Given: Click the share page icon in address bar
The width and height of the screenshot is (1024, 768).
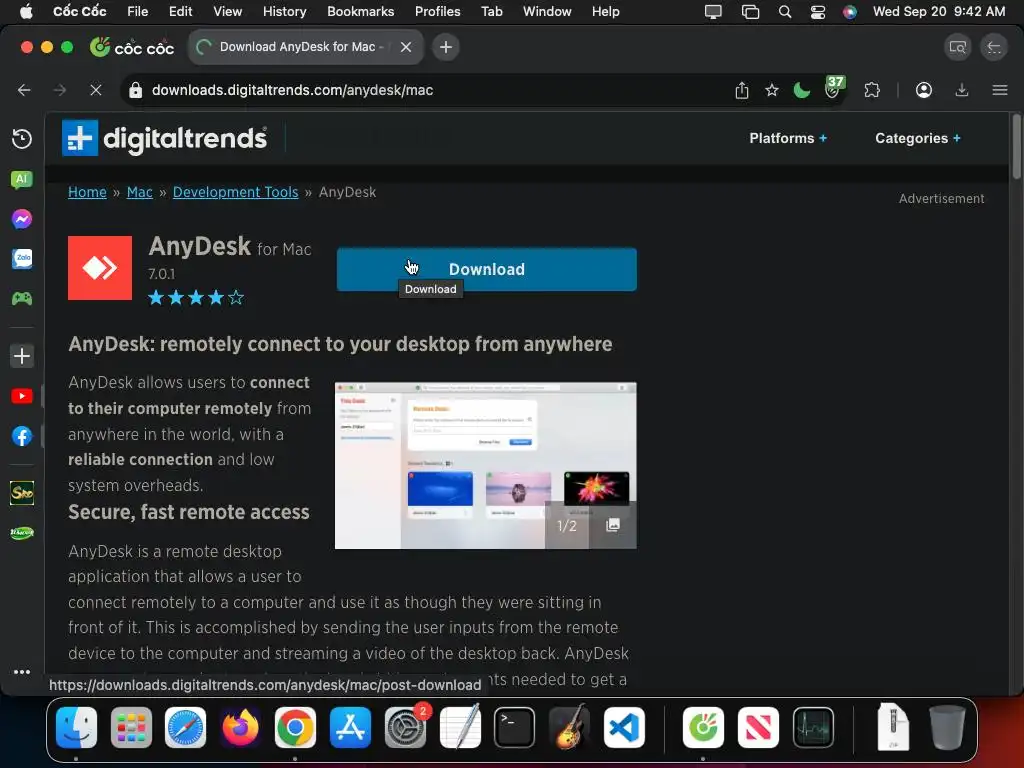Looking at the screenshot, I should (742, 90).
